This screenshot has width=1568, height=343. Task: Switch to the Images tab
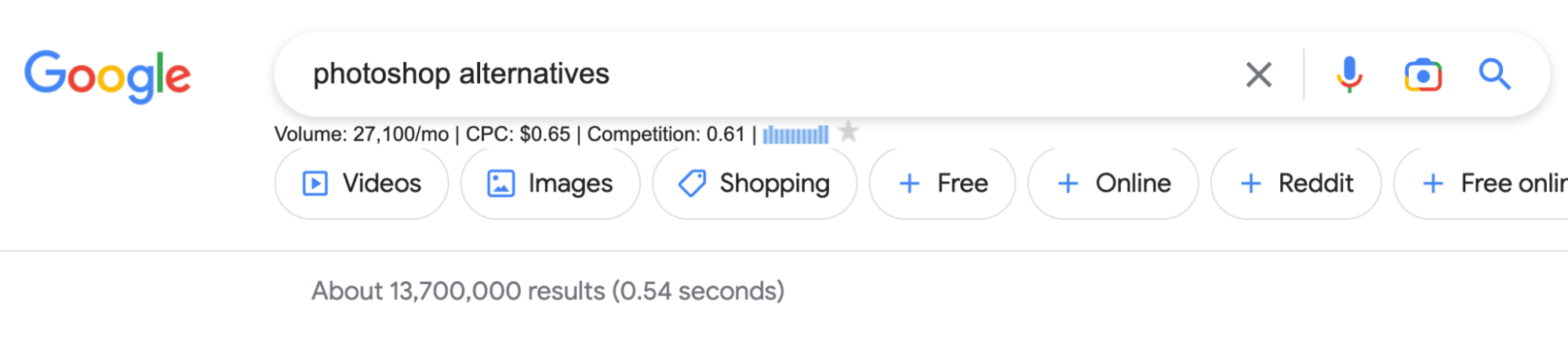pos(570,184)
